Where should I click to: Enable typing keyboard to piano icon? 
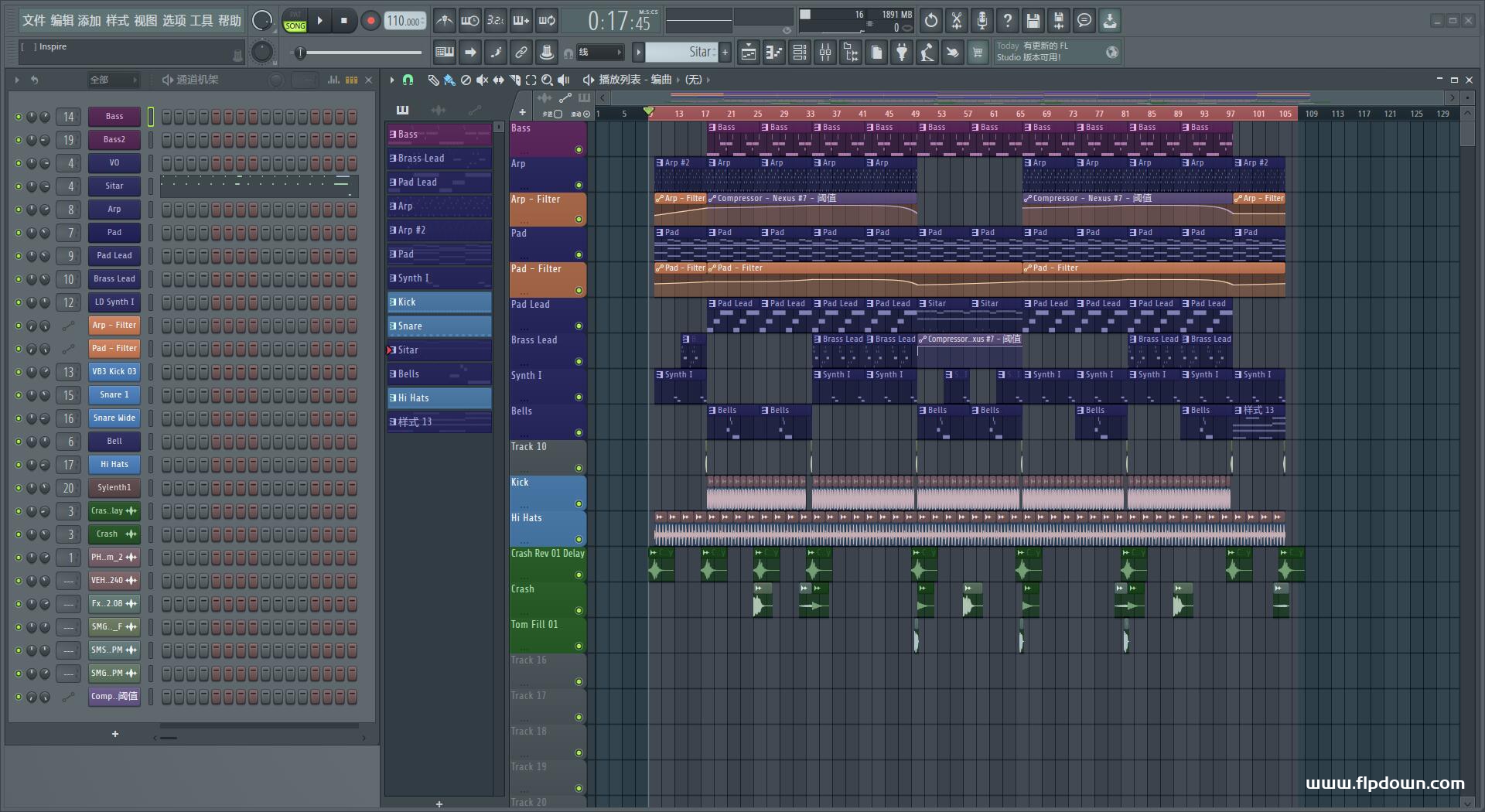click(x=445, y=53)
